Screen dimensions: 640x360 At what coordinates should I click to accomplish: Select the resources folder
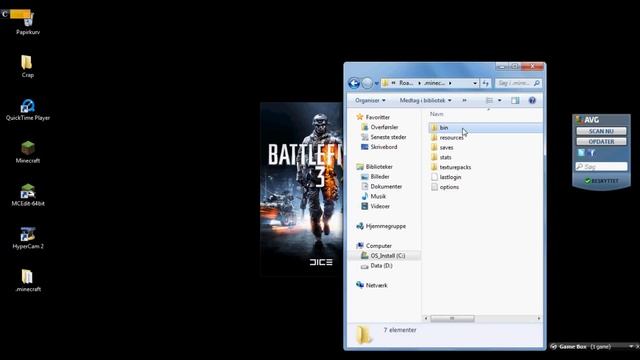(447, 138)
